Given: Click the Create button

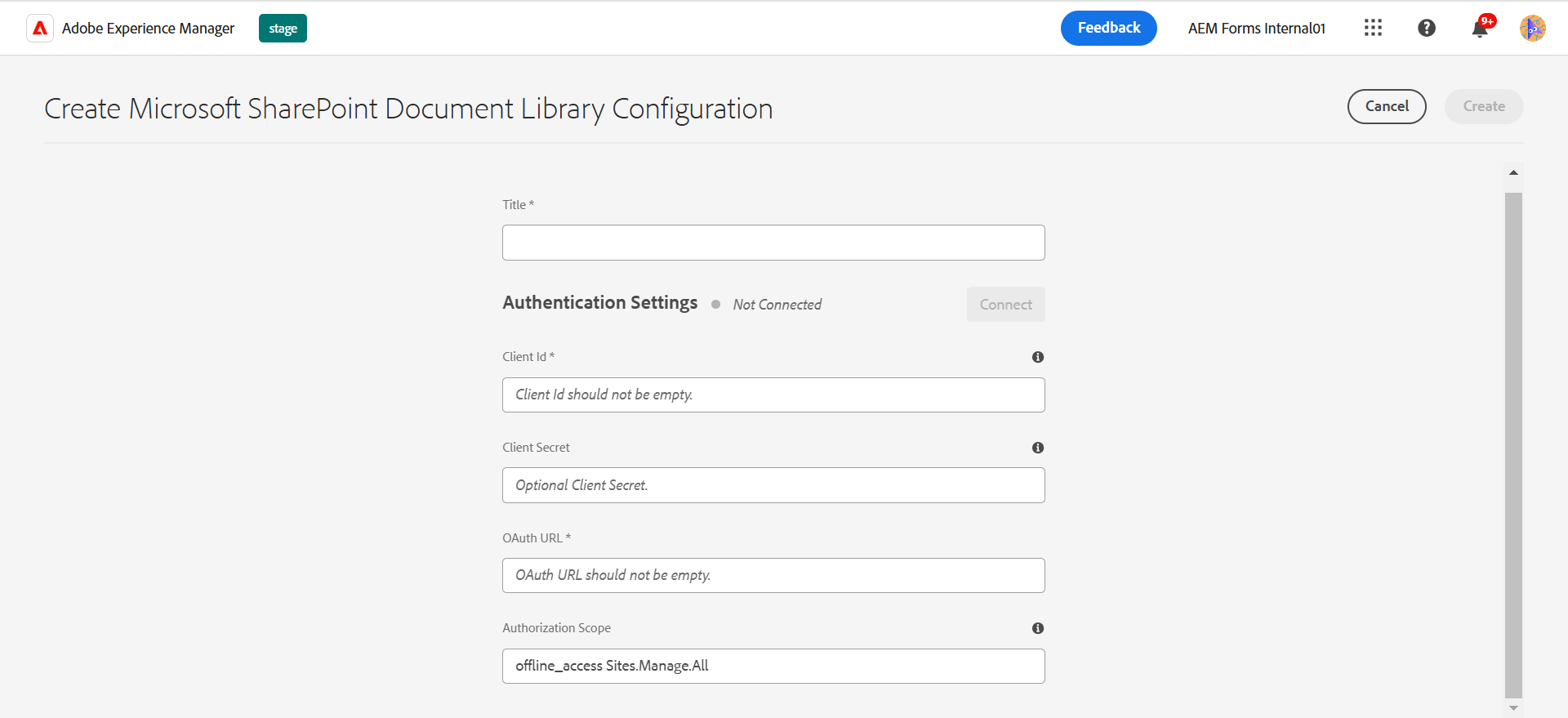Looking at the screenshot, I should pos(1483,107).
